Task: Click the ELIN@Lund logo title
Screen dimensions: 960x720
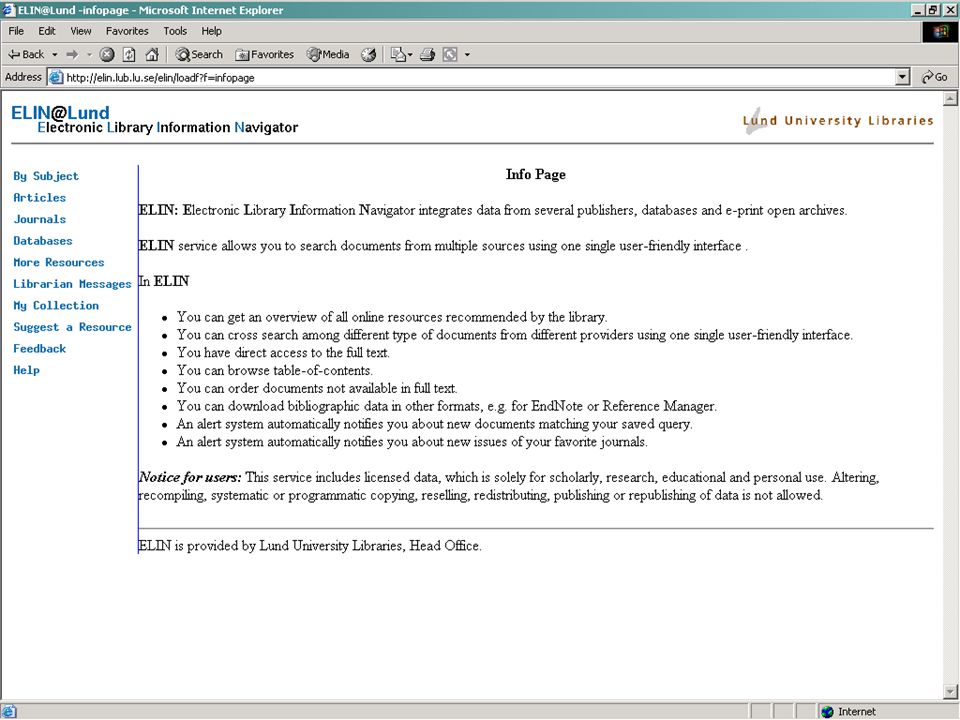Action: point(60,113)
